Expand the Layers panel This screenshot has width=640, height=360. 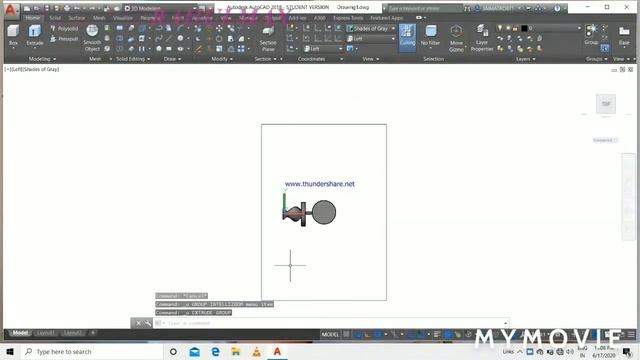point(526,59)
